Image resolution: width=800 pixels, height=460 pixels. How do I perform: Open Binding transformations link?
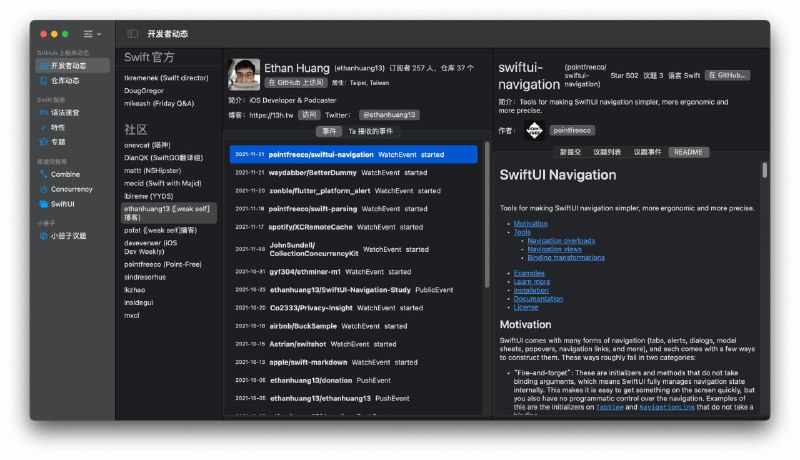(566, 258)
